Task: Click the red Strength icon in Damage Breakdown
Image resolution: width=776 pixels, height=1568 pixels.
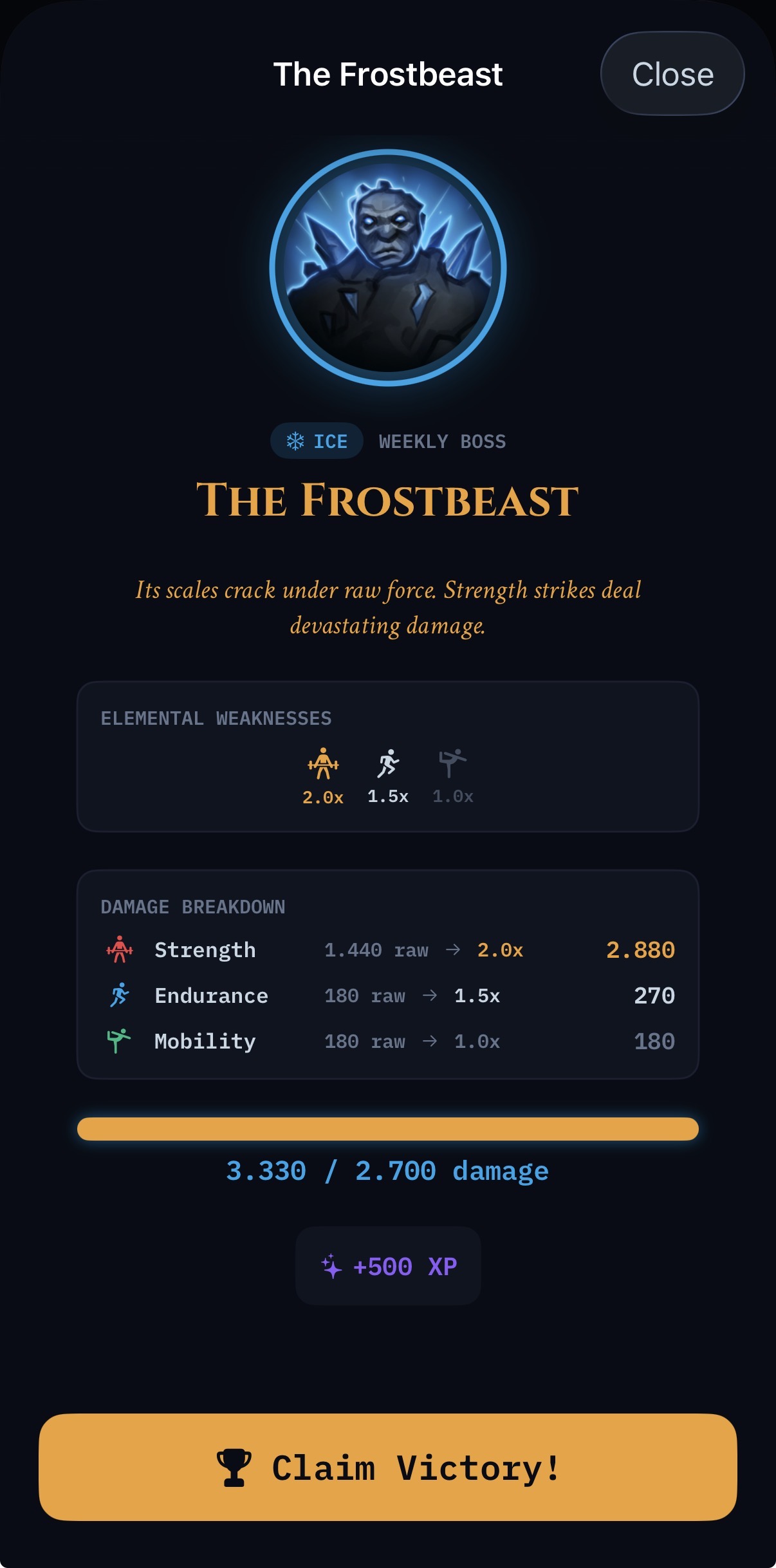Action: [x=120, y=950]
